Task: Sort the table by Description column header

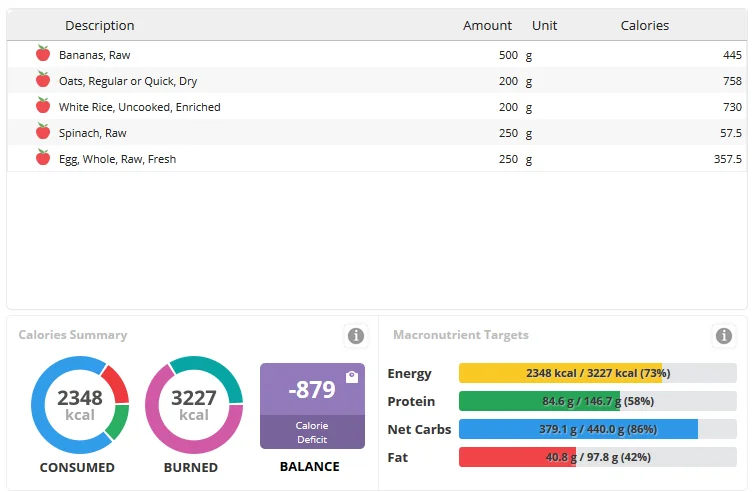Action: coord(100,26)
